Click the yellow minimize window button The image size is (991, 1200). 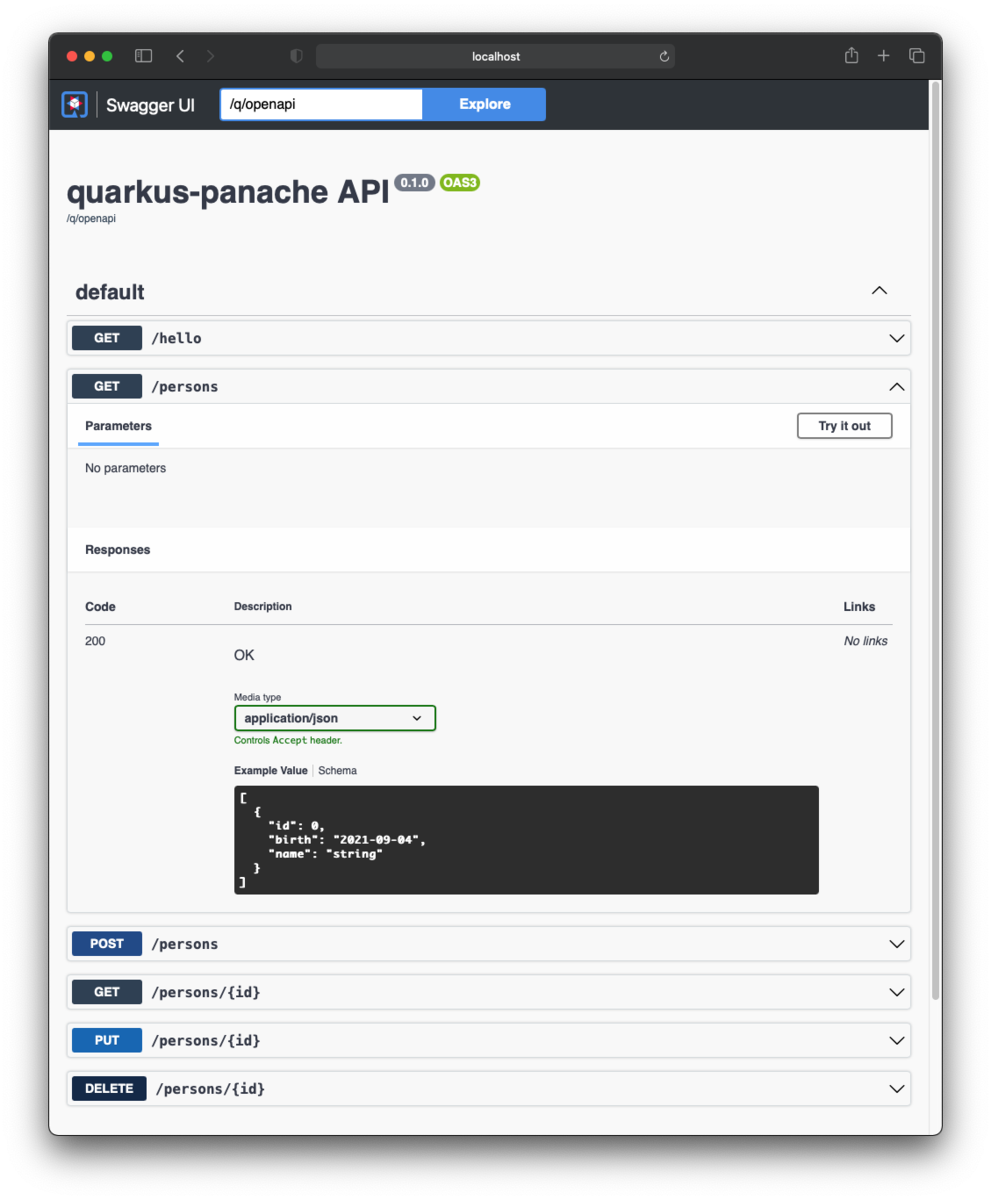click(89, 56)
